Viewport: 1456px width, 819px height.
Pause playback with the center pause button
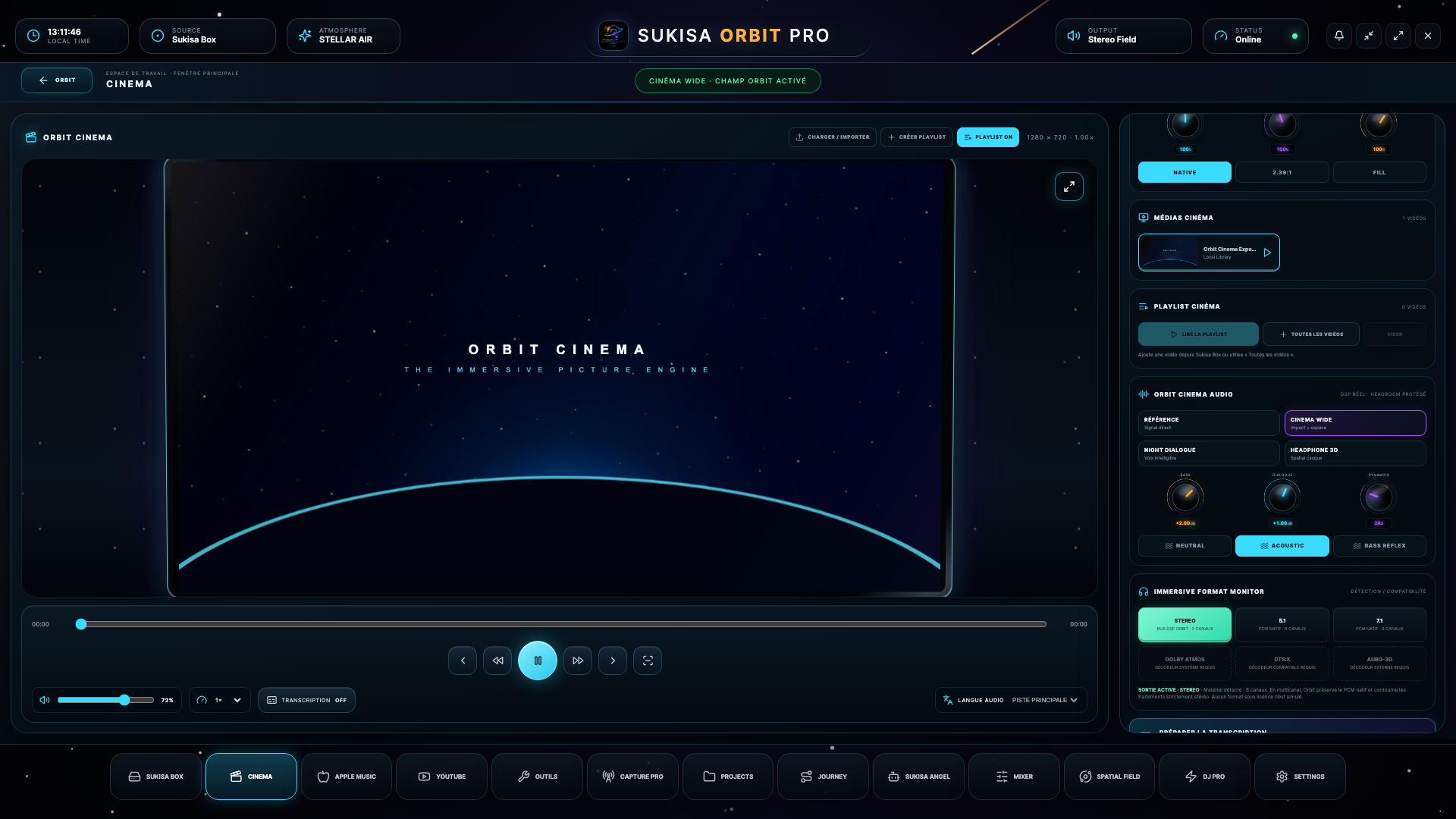[x=538, y=661]
